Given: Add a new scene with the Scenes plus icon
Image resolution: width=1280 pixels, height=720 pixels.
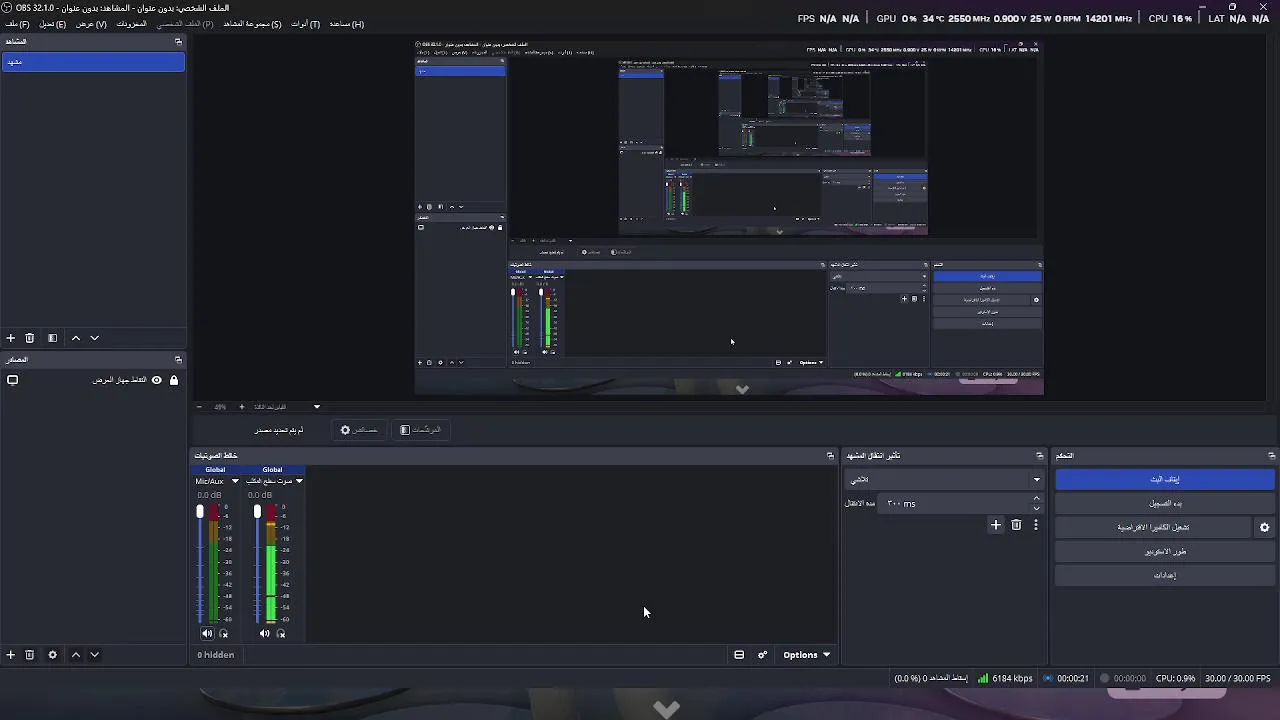Looking at the screenshot, I should pos(11,338).
